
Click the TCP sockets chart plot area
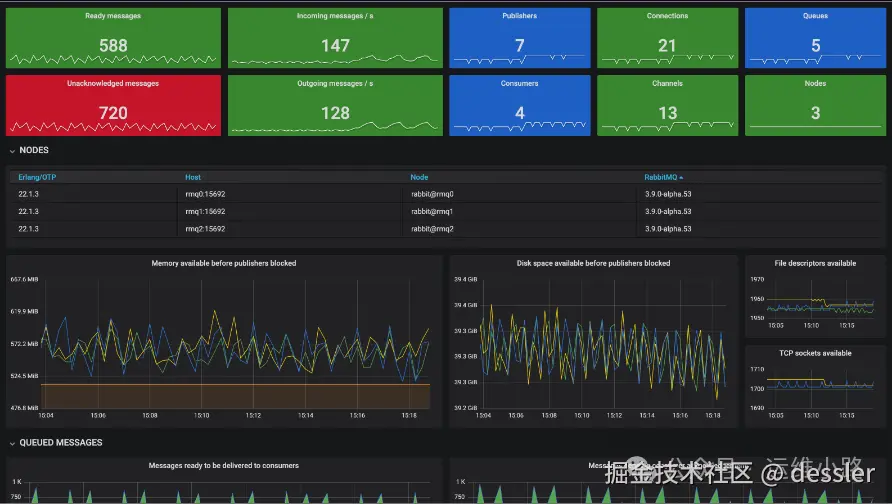click(820, 389)
